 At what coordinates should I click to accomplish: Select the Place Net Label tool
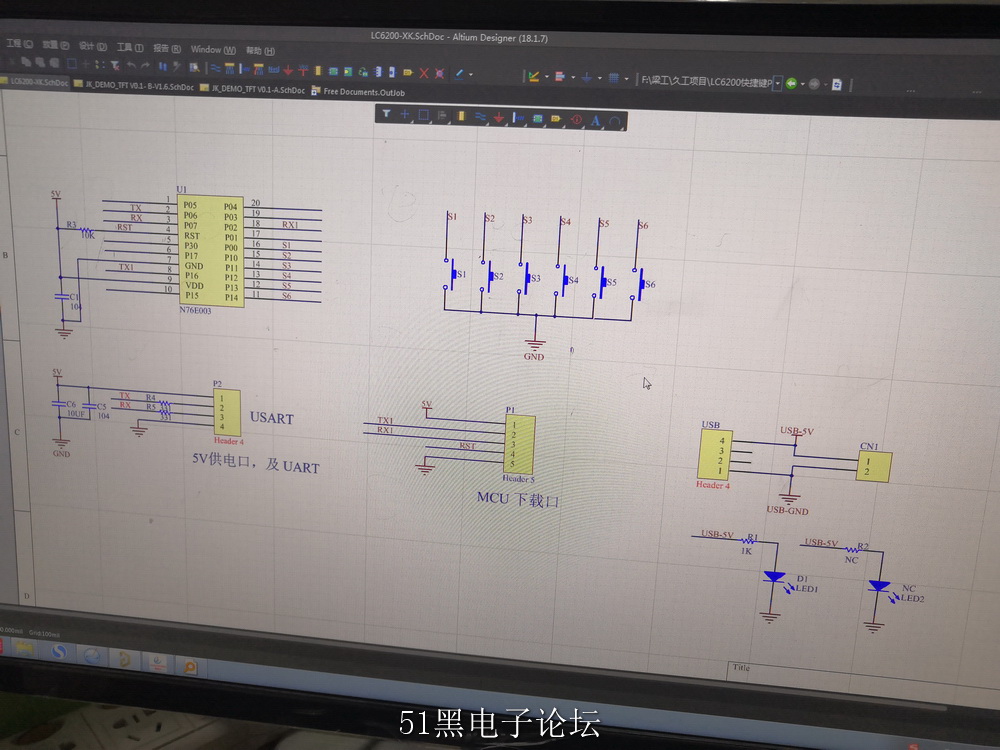[x=274, y=70]
